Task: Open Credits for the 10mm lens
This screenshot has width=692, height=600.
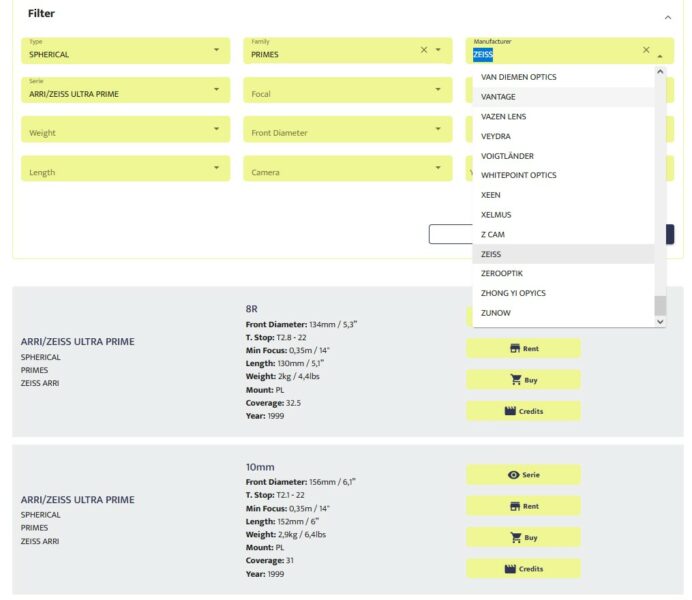Action: pyautogui.click(x=523, y=569)
